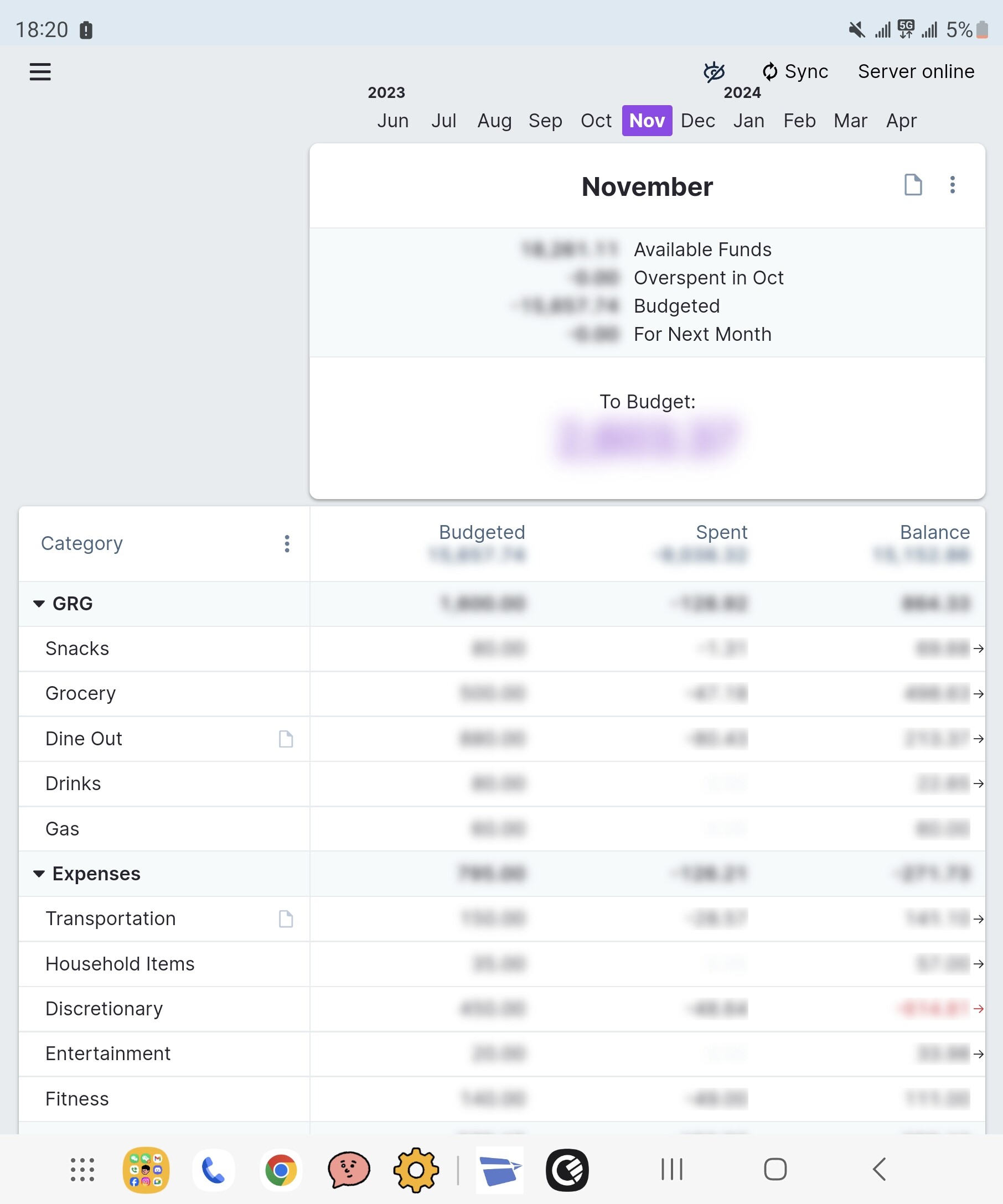Select Jan 2024 in month picker
Screen dimensions: 1003x1204
[x=748, y=121]
